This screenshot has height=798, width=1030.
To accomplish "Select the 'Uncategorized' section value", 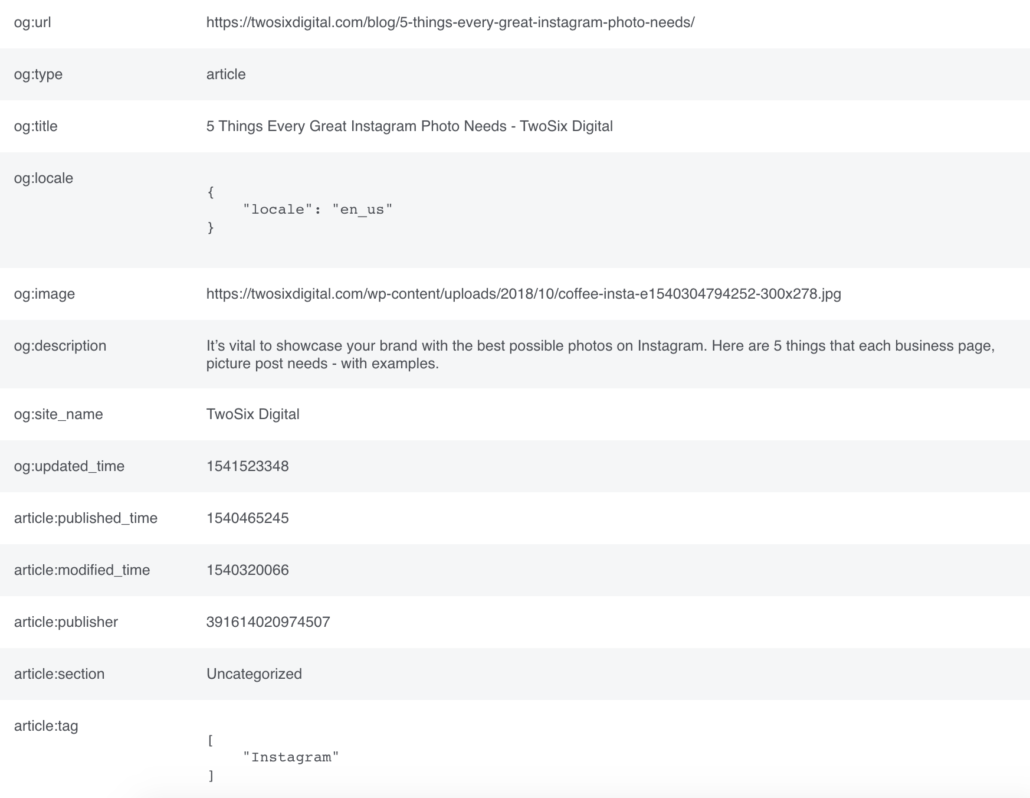I will click(x=254, y=674).
